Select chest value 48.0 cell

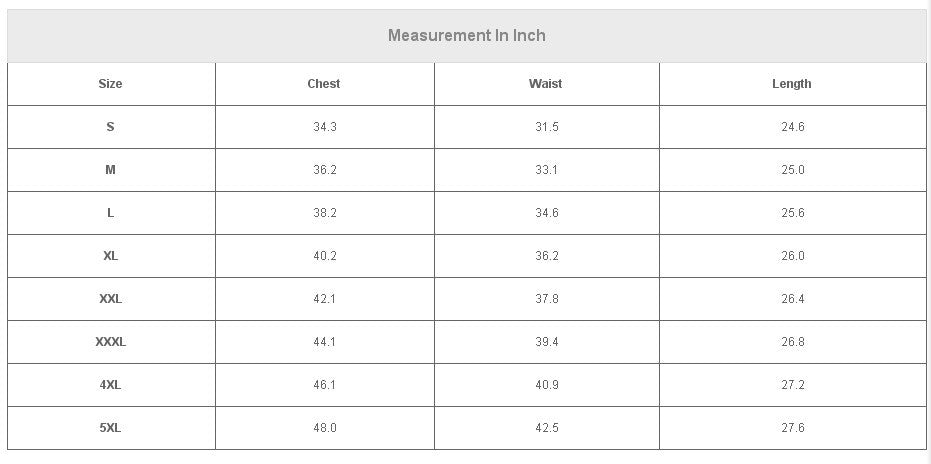[x=325, y=428]
